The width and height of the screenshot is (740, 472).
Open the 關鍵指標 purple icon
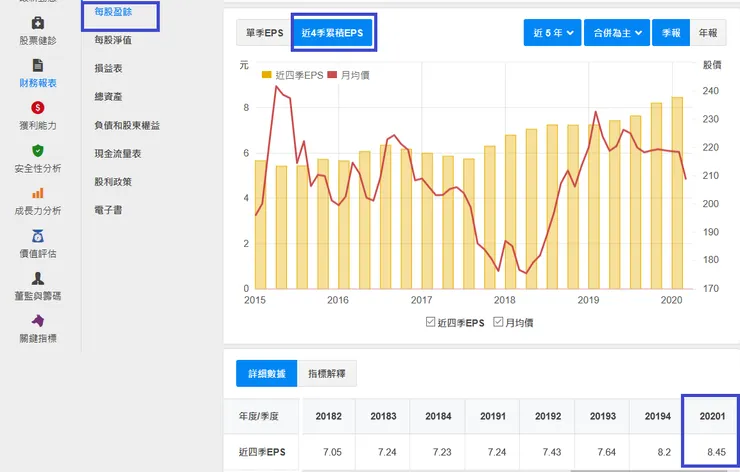pyautogui.click(x=38, y=321)
